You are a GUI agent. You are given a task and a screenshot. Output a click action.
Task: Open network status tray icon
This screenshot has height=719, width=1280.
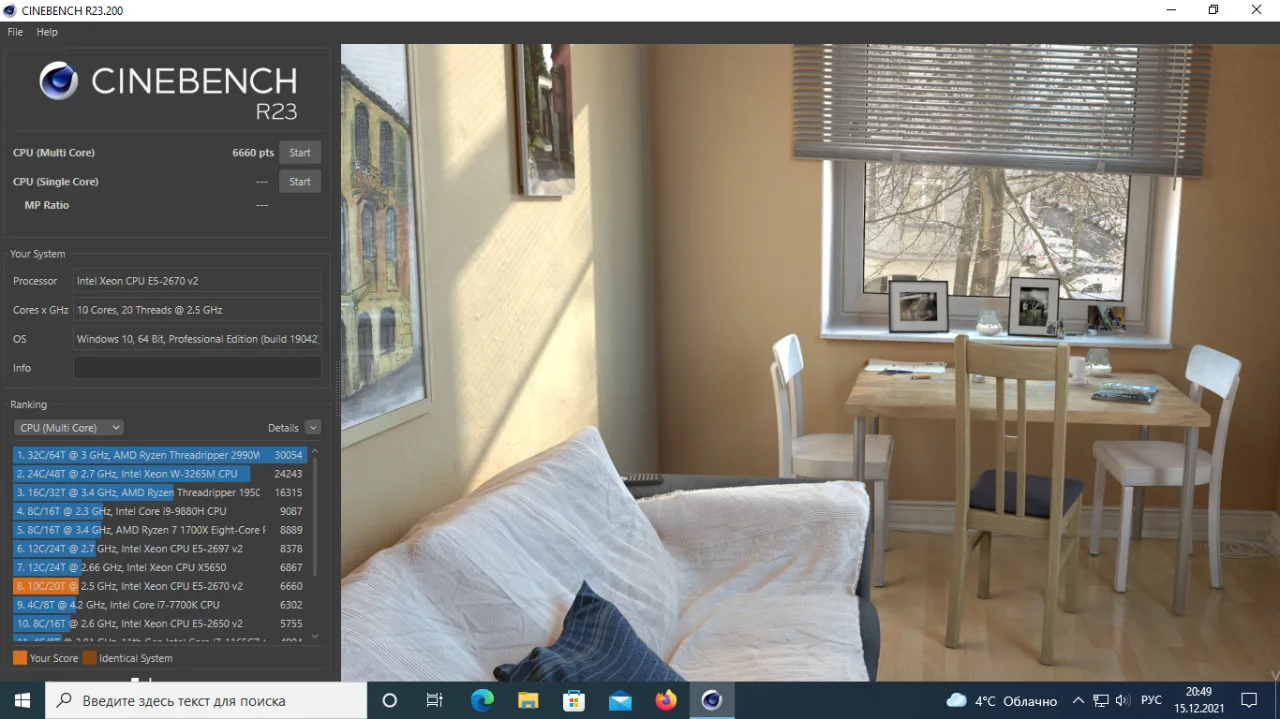click(1100, 700)
